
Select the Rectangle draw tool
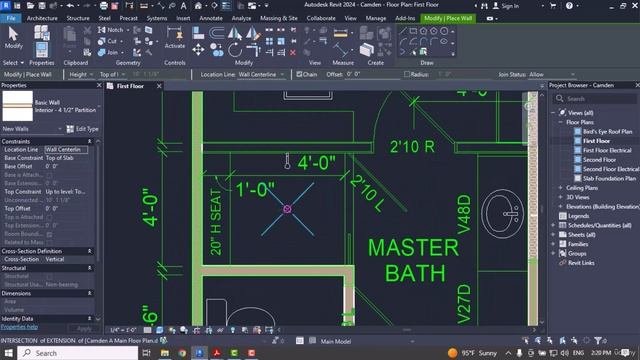(413, 31)
